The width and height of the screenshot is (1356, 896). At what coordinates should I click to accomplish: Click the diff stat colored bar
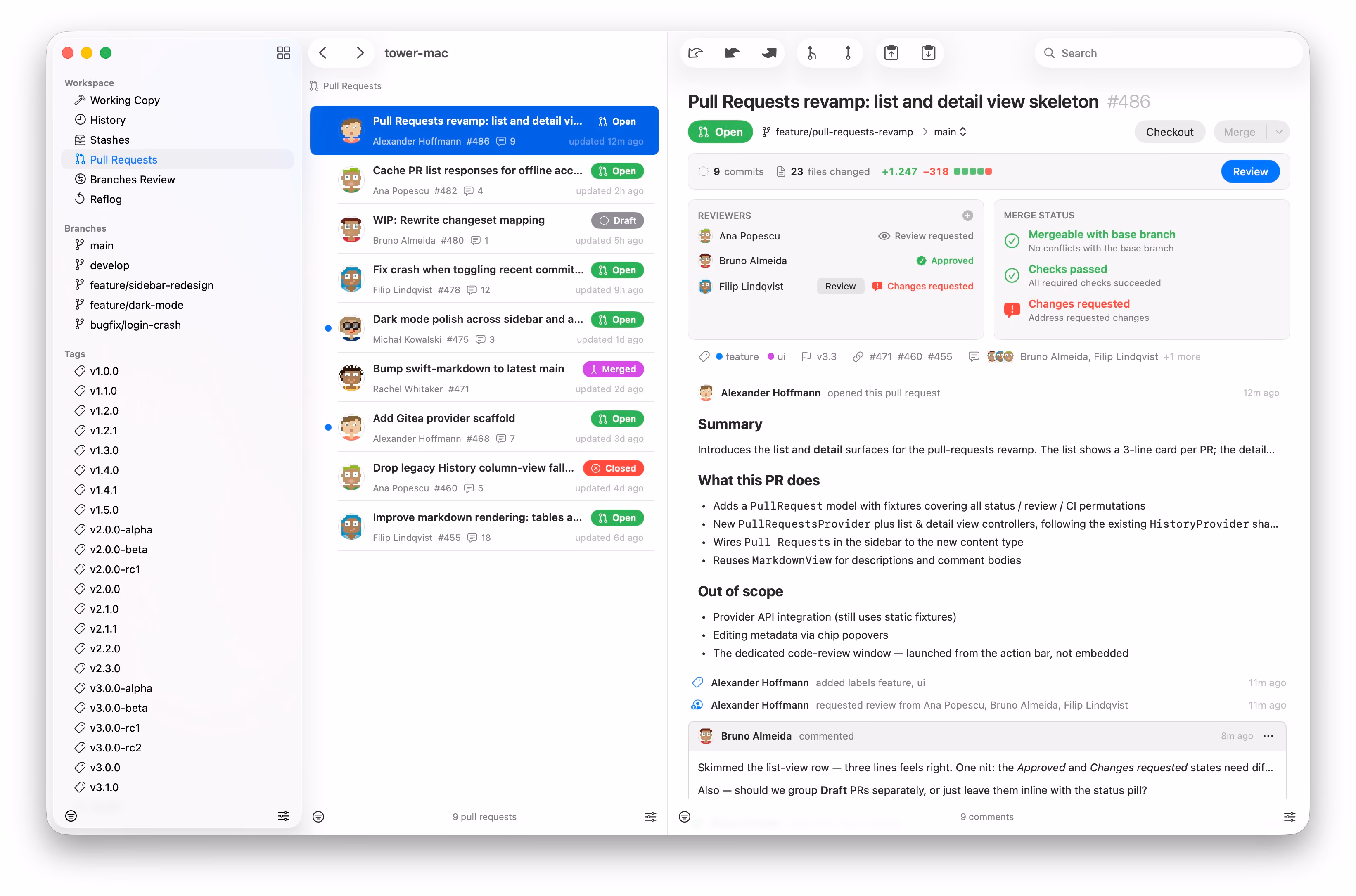coord(972,171)
